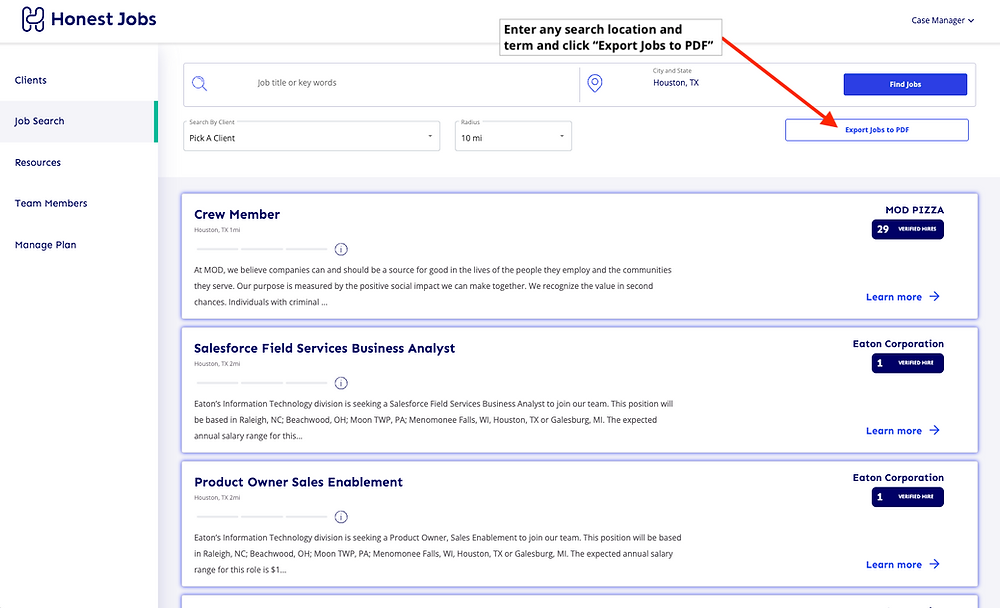Expand the Case Manager account menu

pos(941,19)
